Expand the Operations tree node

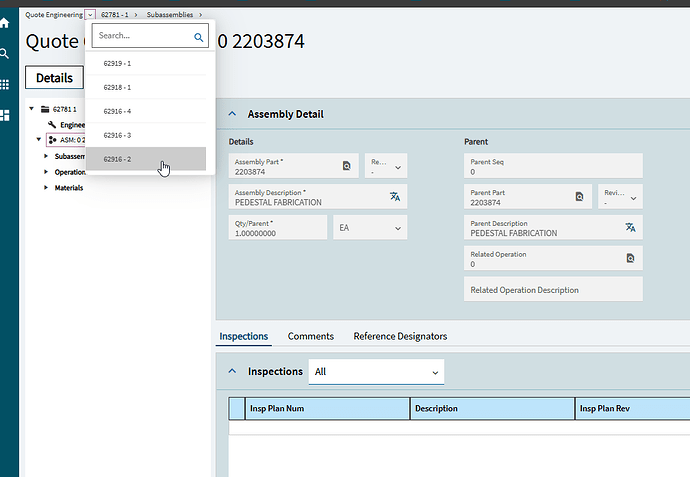click(x=46, y=172)
